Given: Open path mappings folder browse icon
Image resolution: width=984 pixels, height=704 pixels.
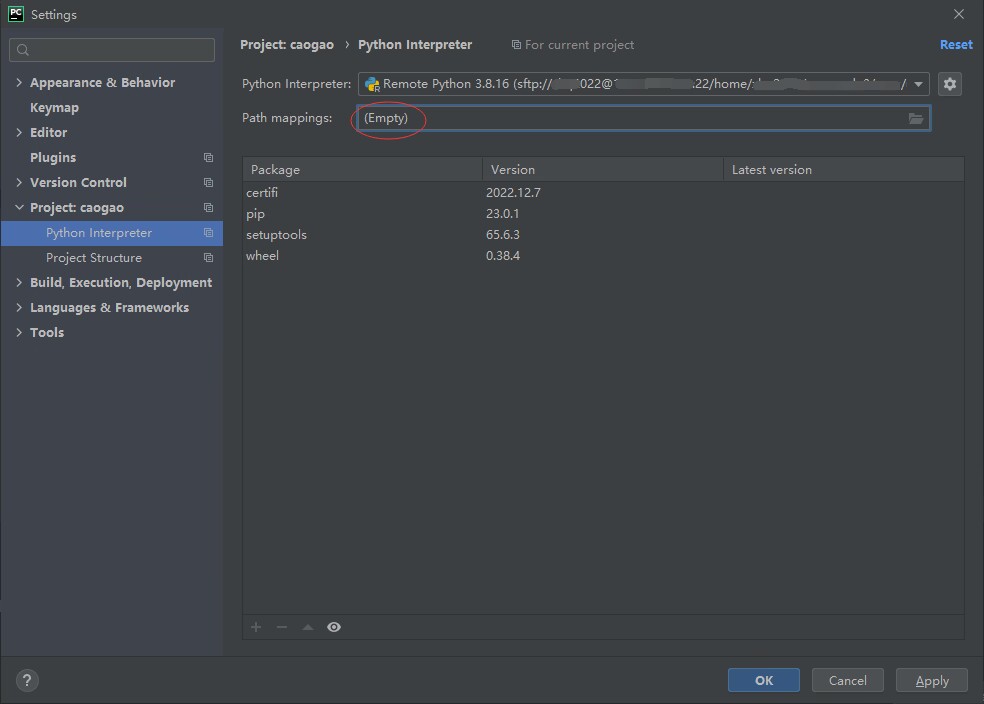Looking at the screenshot, I should coord(916,119).
